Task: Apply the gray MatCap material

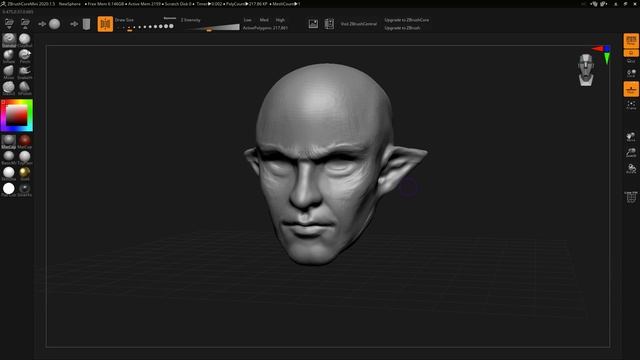Action: click(x=9, y=141)
